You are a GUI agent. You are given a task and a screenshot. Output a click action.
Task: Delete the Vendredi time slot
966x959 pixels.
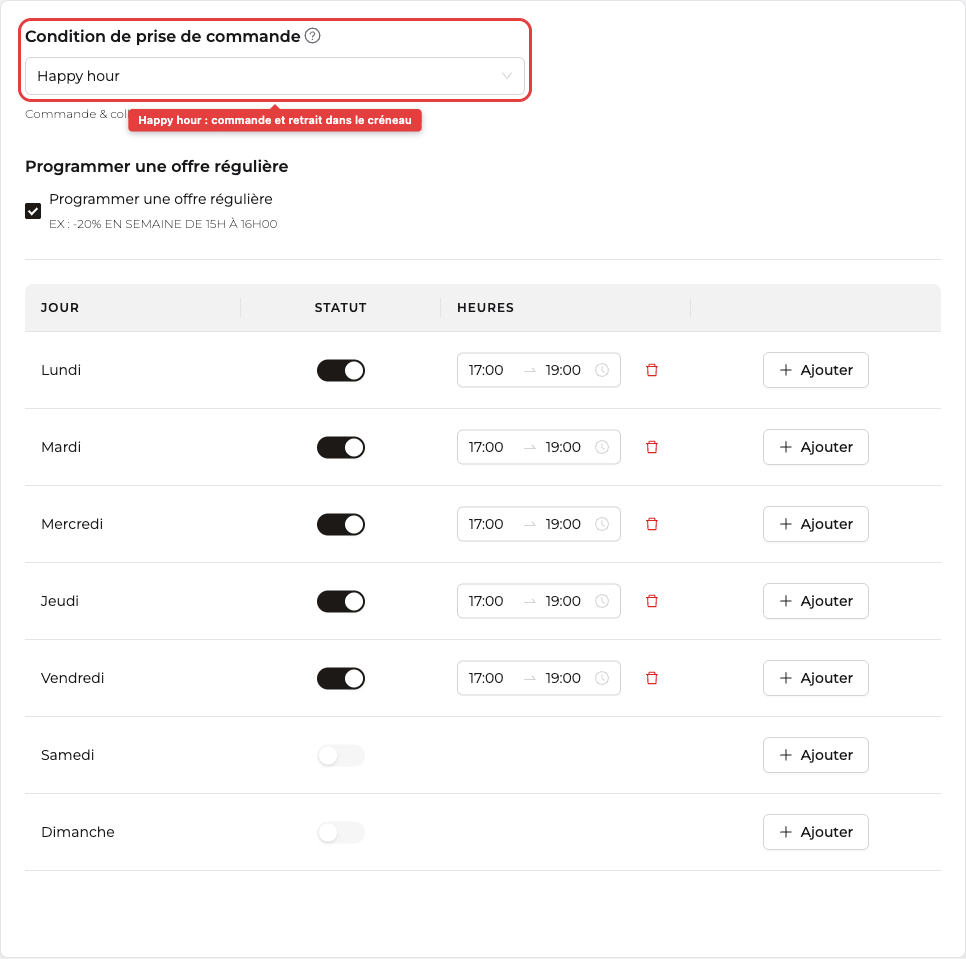652,678
